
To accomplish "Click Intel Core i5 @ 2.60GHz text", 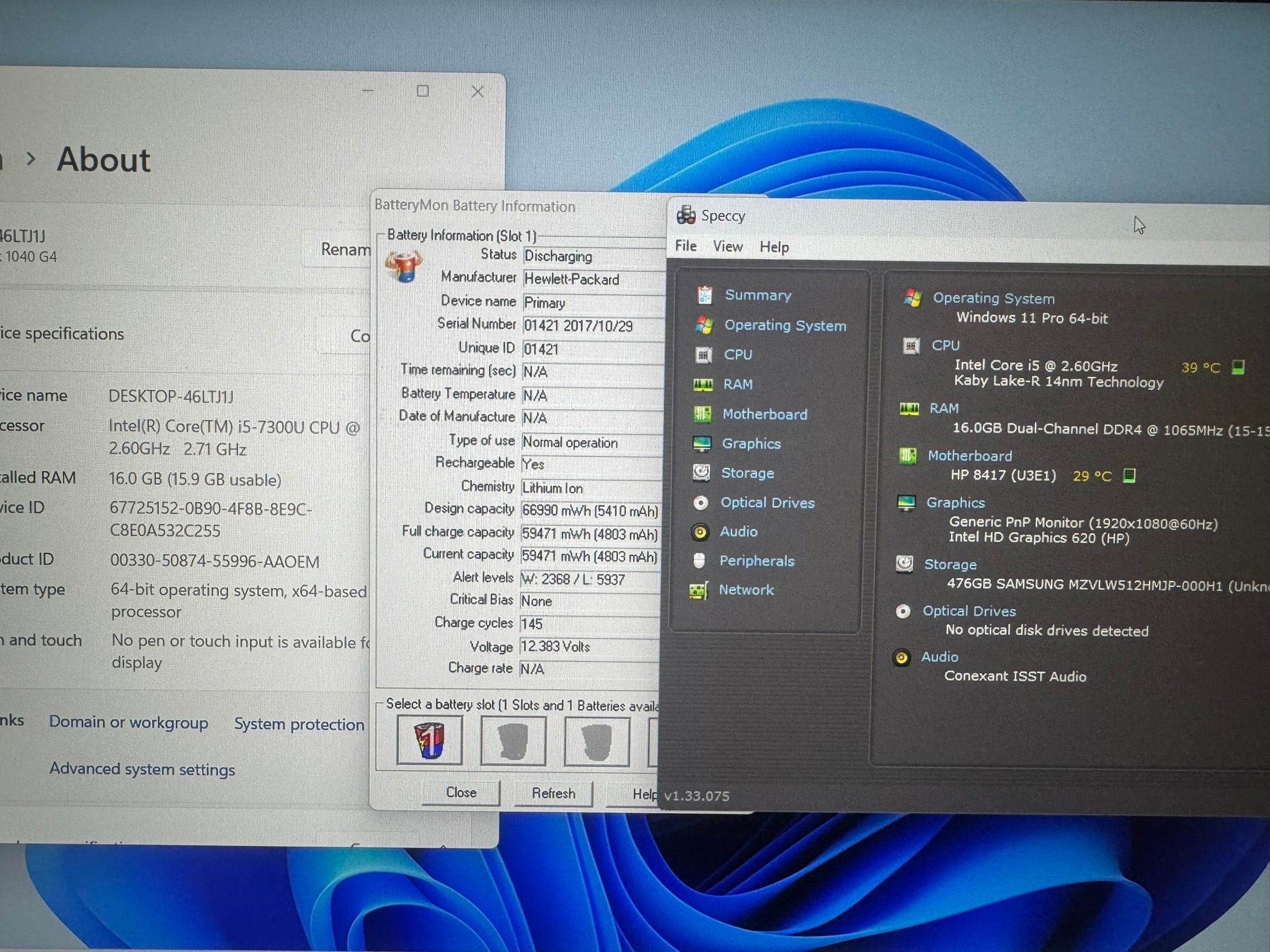I will click(1036, 366).
